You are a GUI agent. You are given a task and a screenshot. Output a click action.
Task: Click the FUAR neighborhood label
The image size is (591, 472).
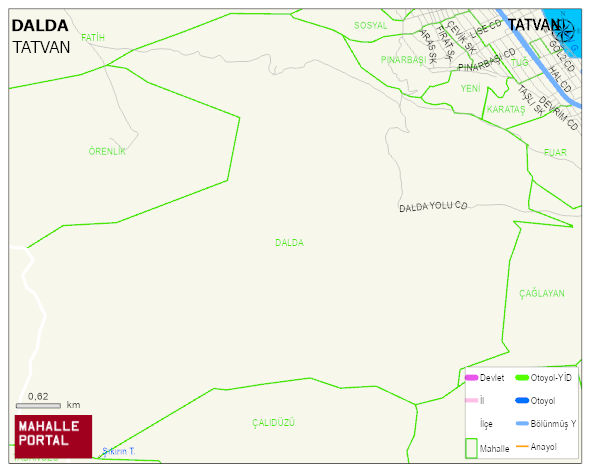point(555,152)
